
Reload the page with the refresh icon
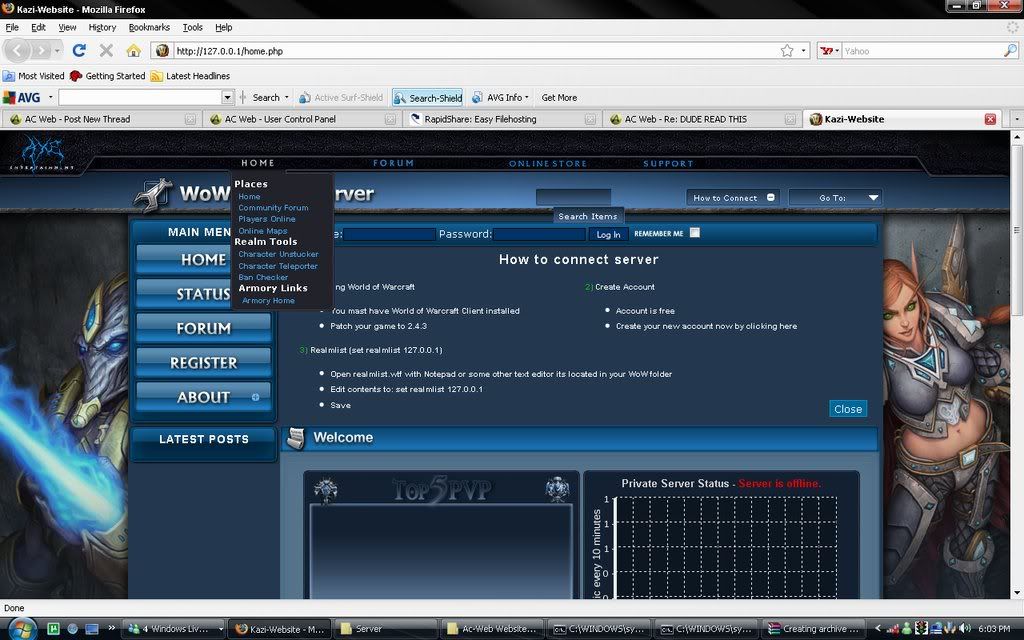tap(80, 50)
